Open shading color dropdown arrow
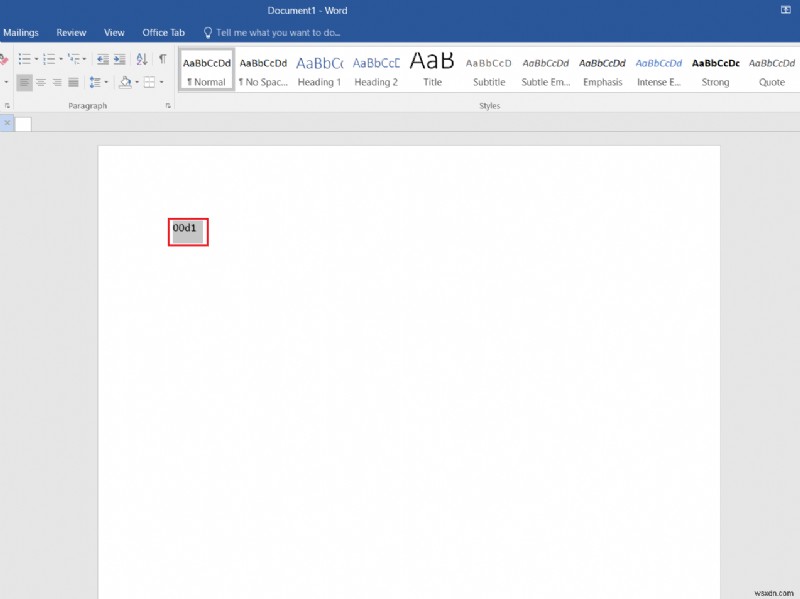The height and width of the screenshot is (599, 800). [x=137, y=82]
